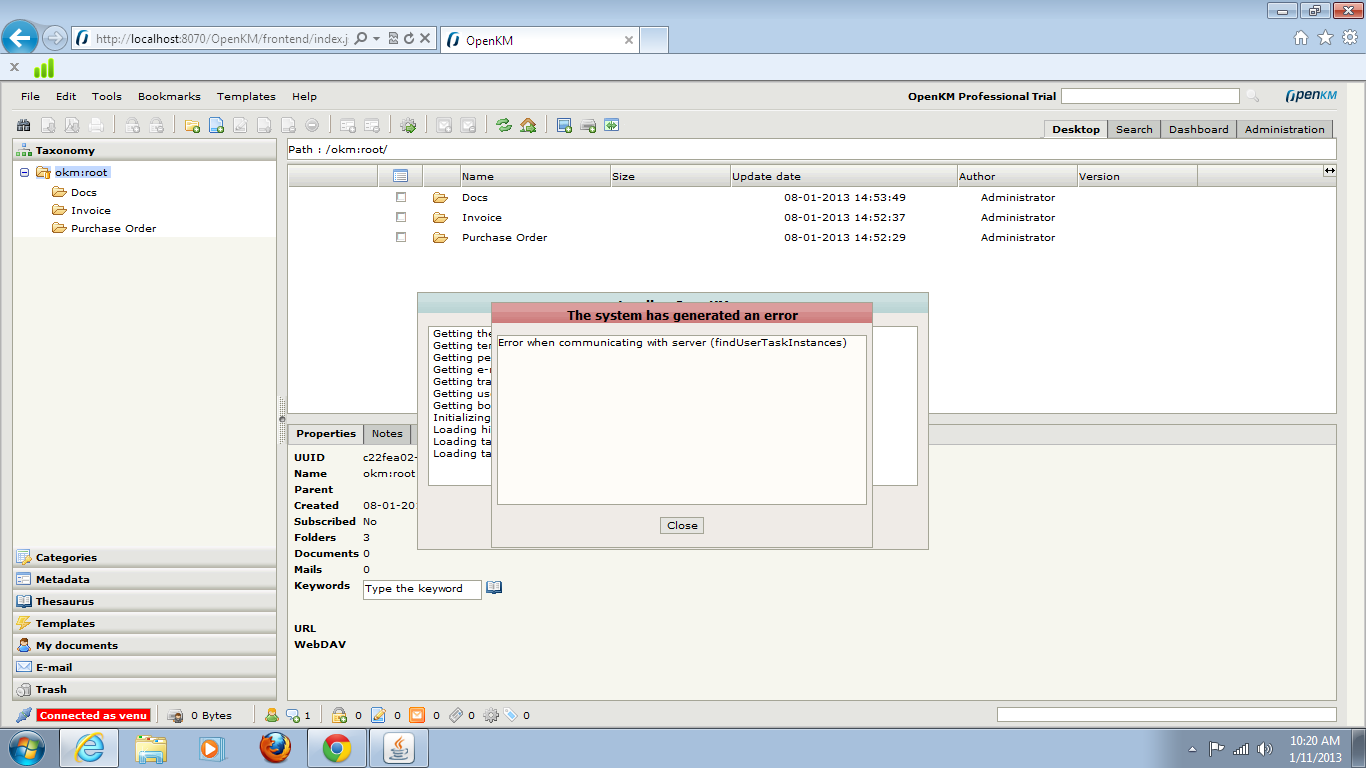Click the binoculars find toolbar icon

[24, 126]
